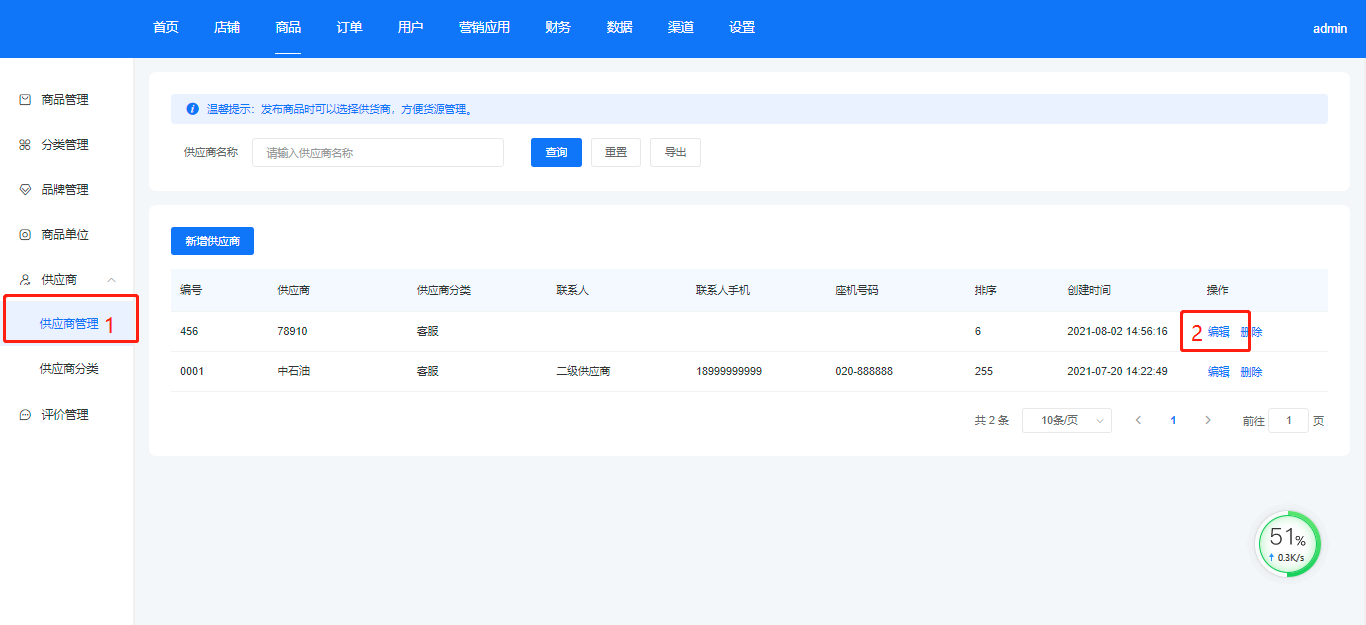Click the blue info tip icon

point(192,109)
